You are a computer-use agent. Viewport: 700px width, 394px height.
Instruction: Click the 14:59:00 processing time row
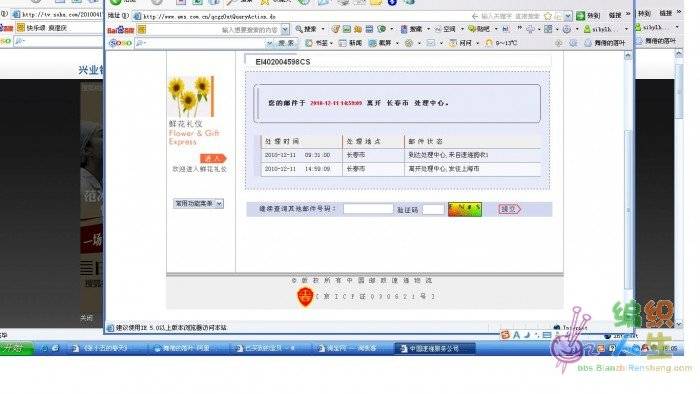[400, 169]
